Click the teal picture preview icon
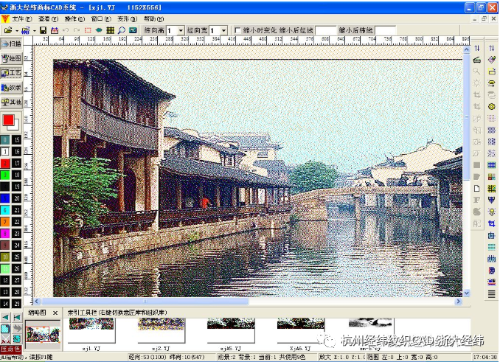 tap(133, 30)
